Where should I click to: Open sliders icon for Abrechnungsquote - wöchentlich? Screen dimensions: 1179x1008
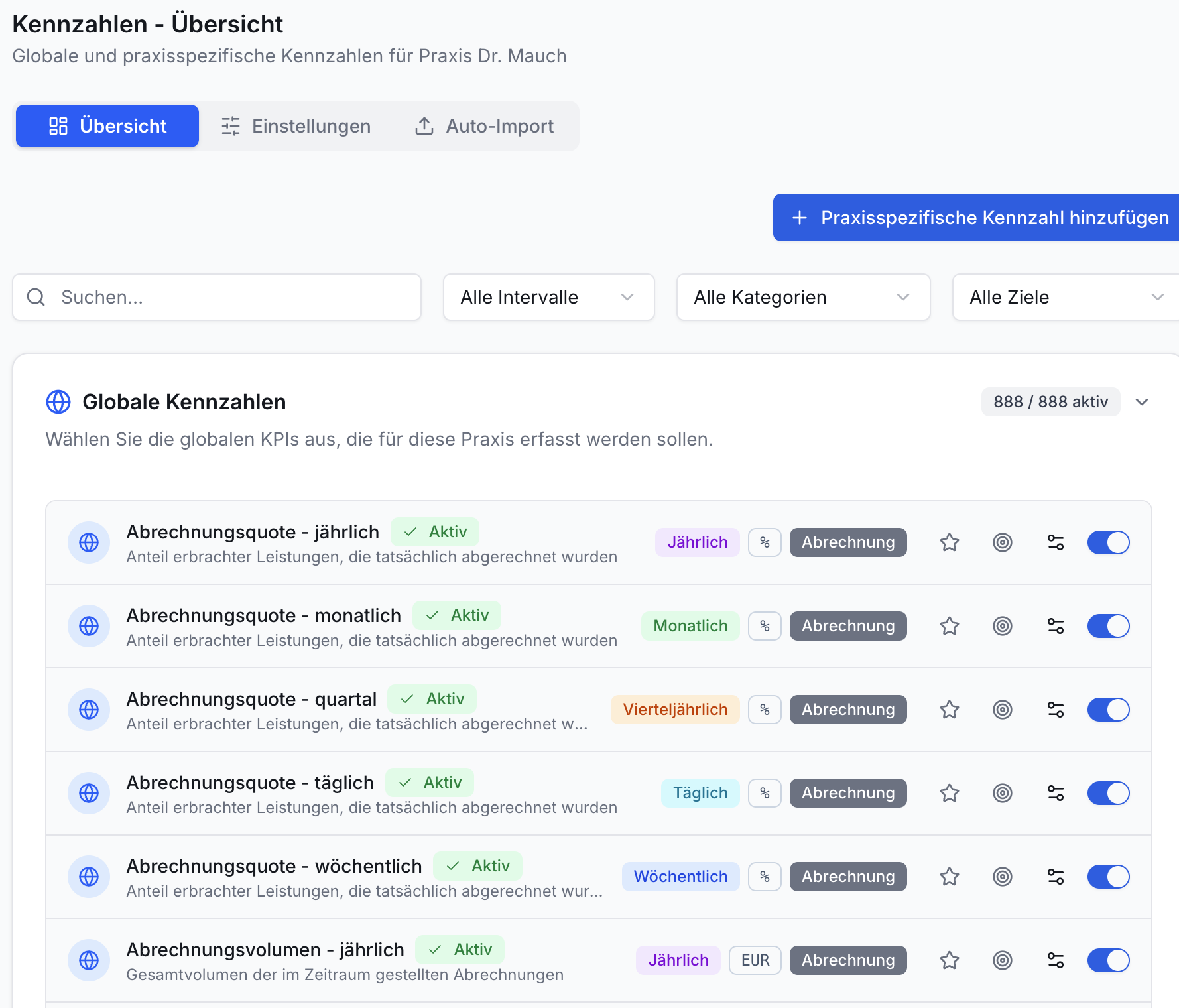(x=1056, y=877)
